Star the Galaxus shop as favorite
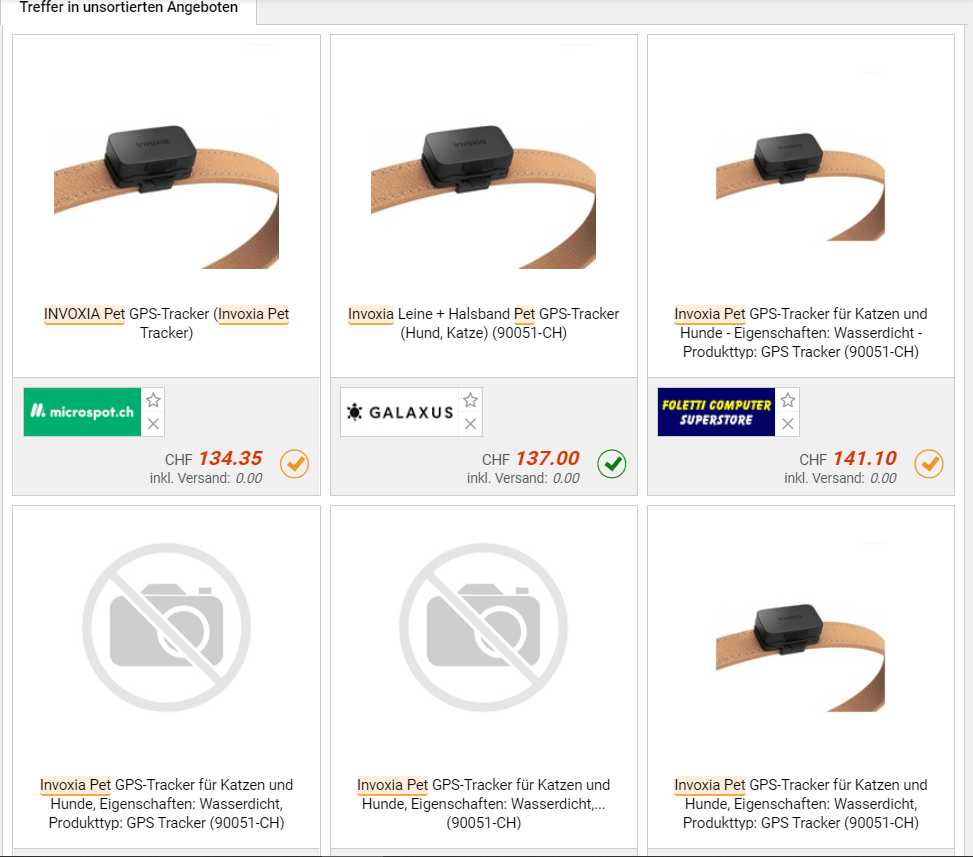This screenshot has width=973, height=857. point(470,400)
